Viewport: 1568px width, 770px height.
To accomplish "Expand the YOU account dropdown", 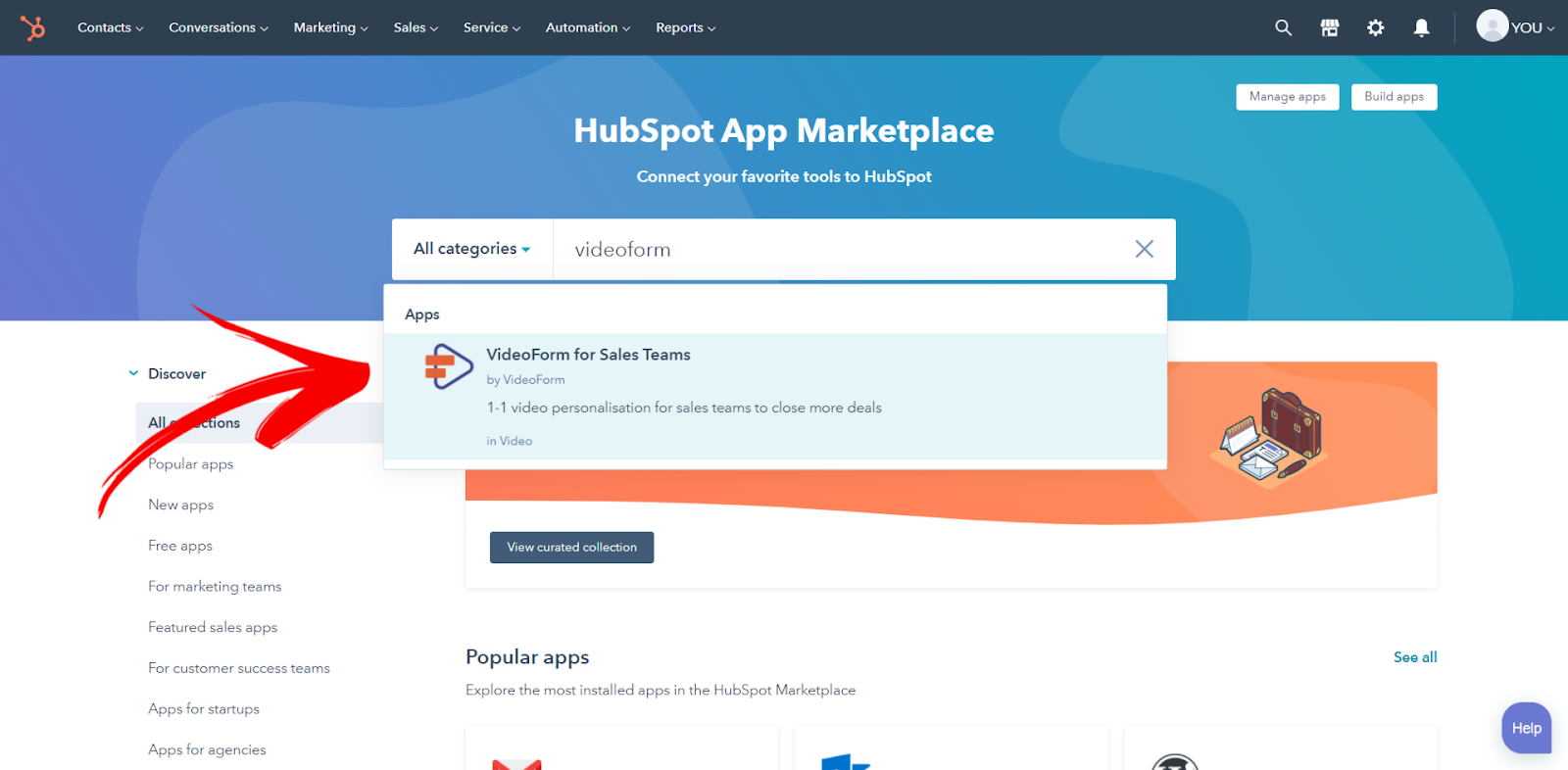I will coord(1533,27).
